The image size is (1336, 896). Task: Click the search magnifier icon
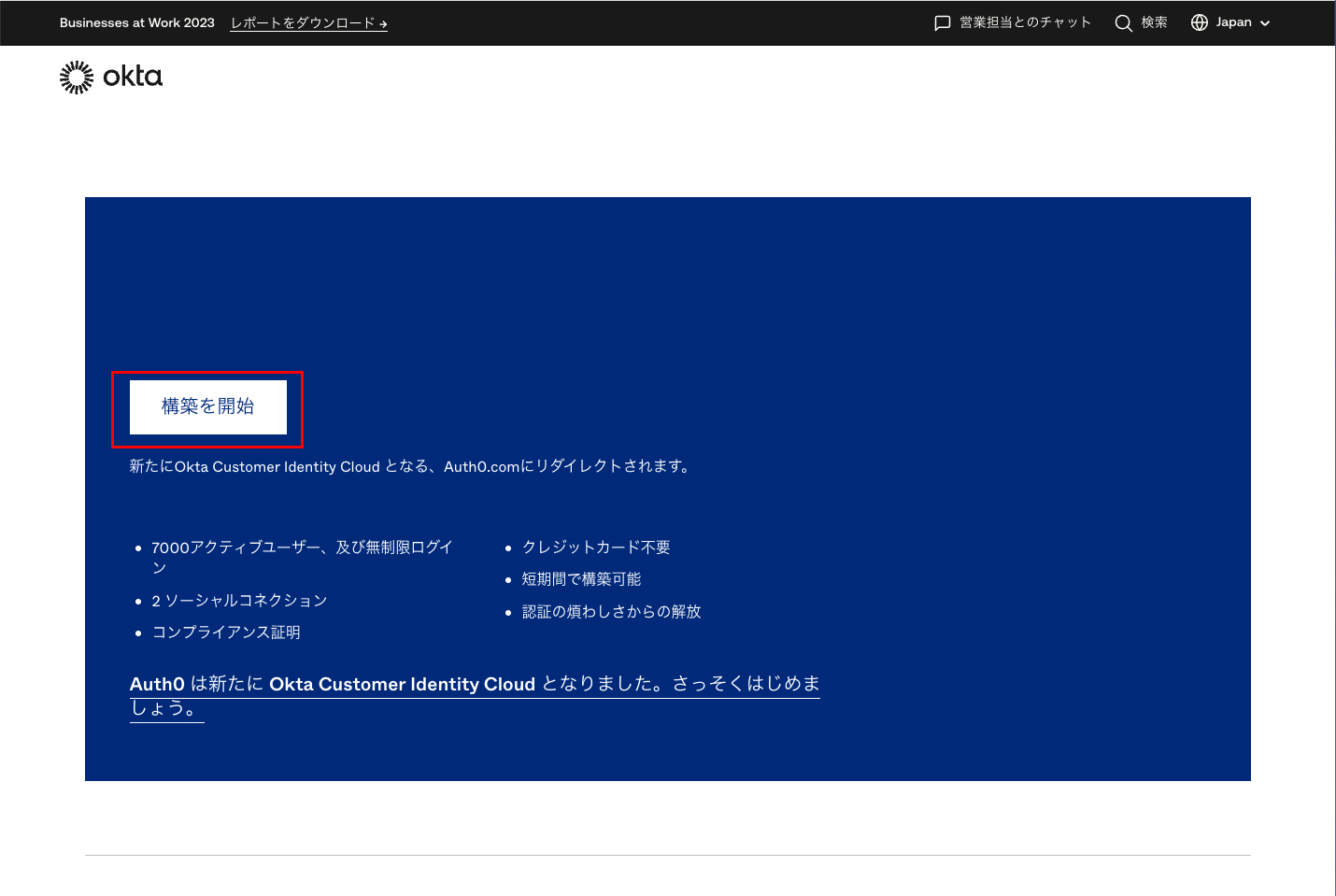(x=1123, y=23)
